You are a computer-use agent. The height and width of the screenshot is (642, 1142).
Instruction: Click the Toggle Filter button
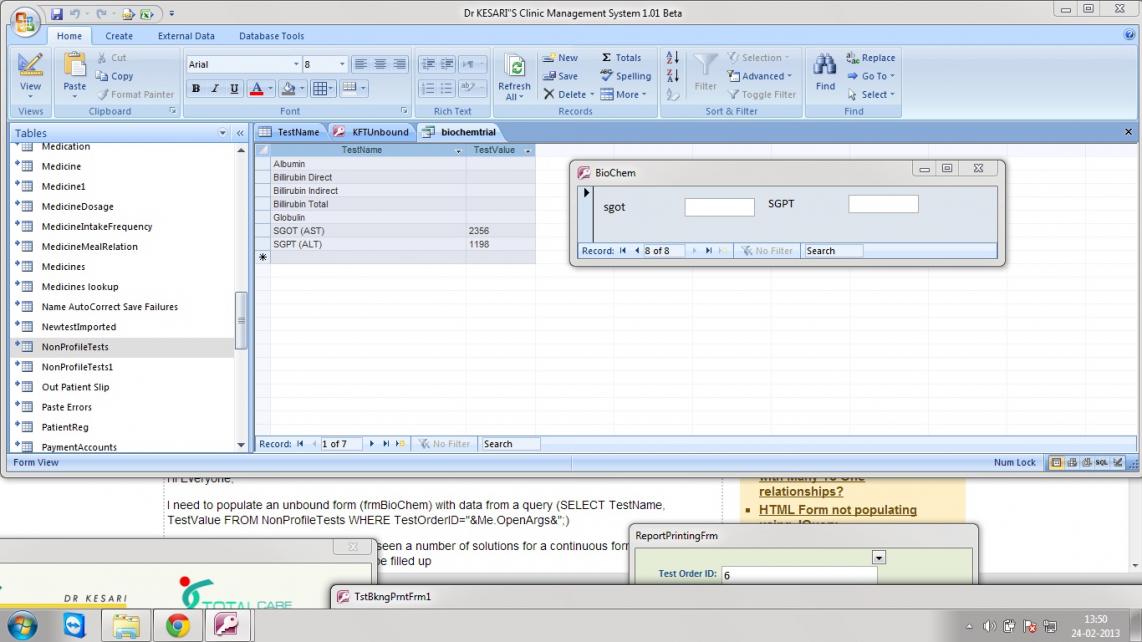point(761,94)
